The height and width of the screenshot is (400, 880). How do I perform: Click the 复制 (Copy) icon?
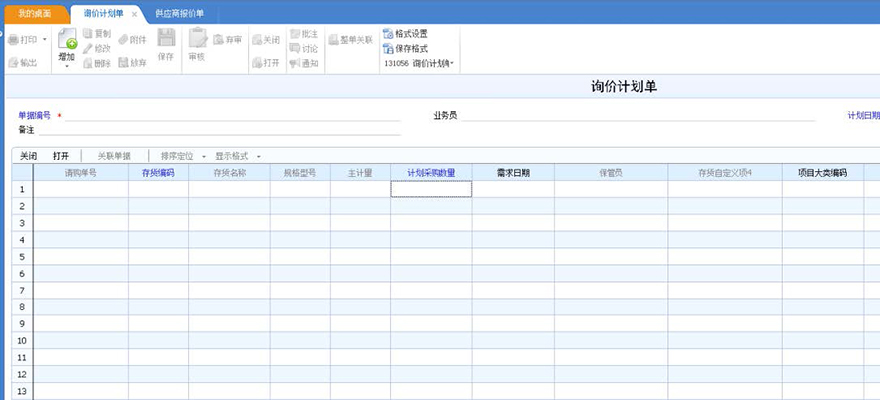coord(88,34)
